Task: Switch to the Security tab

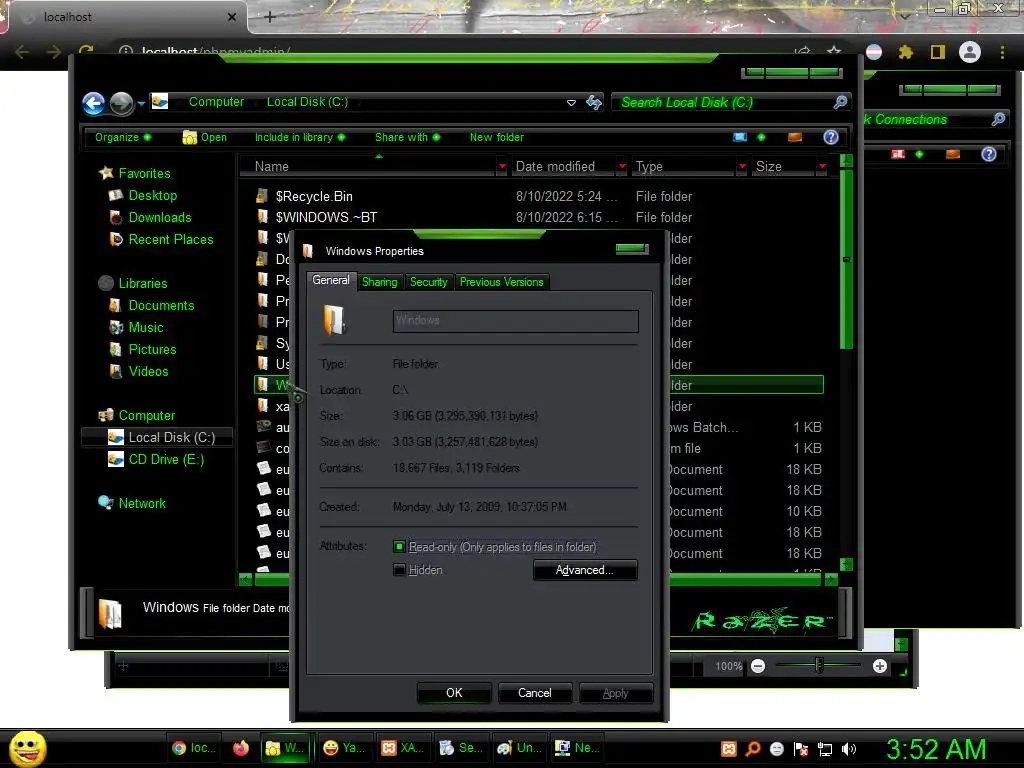Action: [x=428, y=282]
